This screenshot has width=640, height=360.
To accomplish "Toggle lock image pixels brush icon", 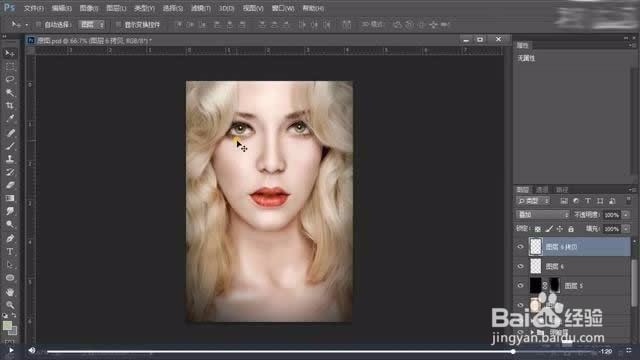I will tap(549, 229).
